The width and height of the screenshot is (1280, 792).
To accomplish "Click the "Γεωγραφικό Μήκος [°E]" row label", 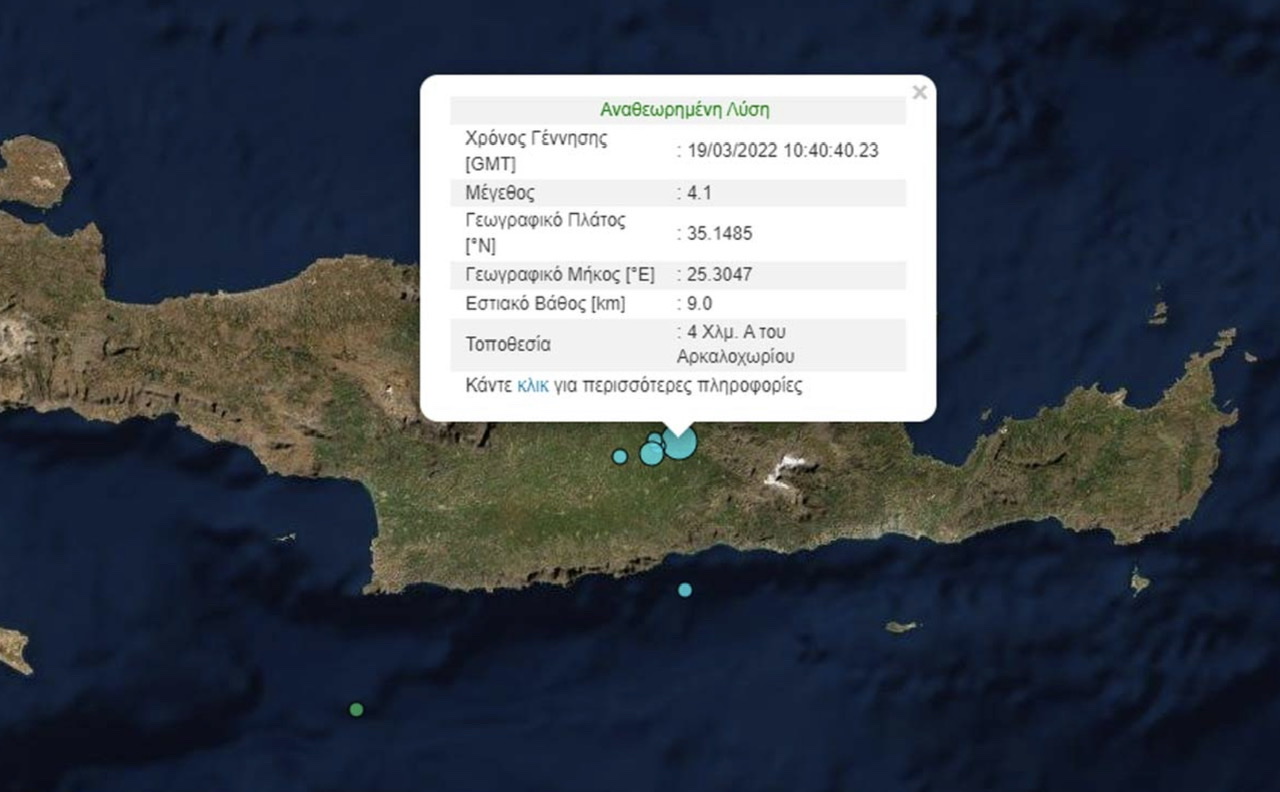I will tap(560, 274).
